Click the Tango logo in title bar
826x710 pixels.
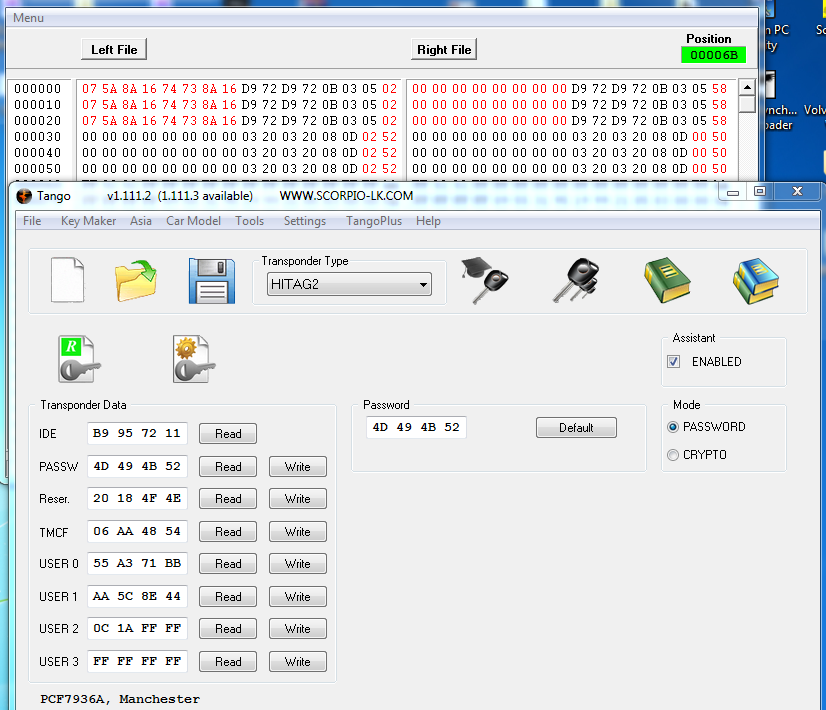24,196
